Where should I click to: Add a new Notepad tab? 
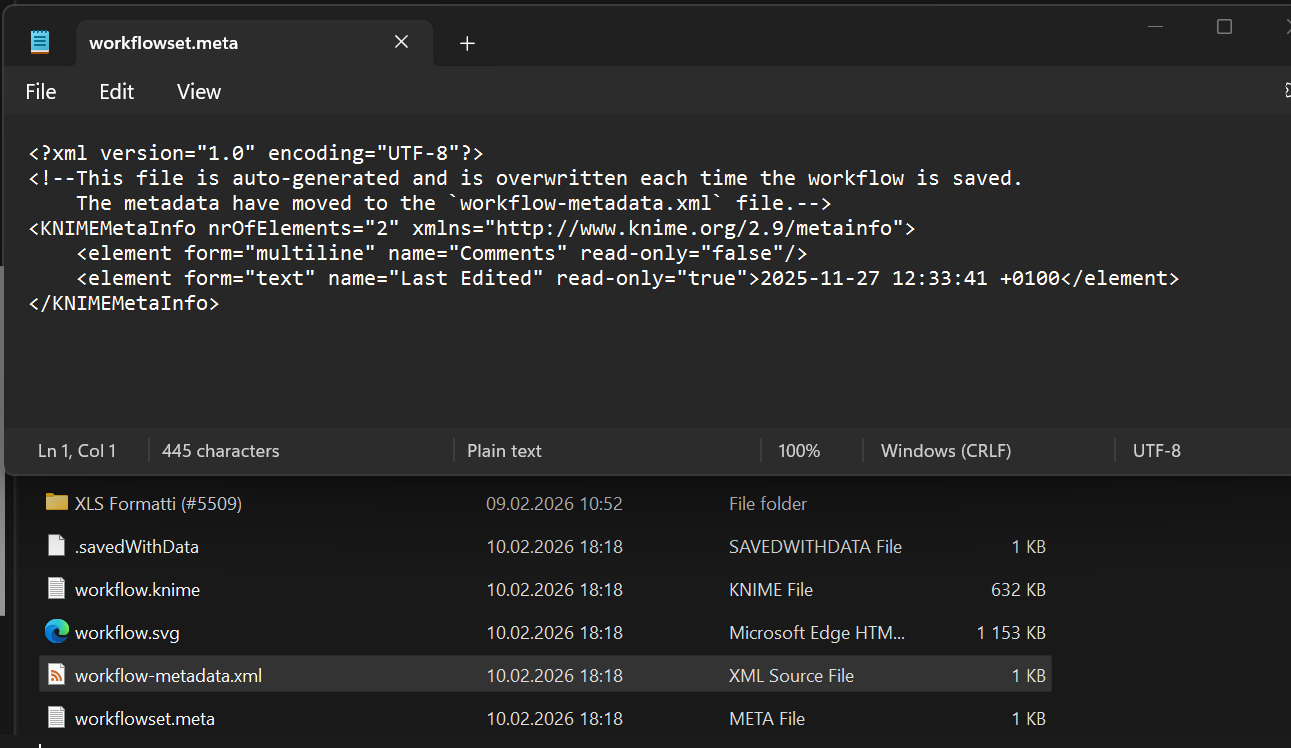[x=467, y=43]
